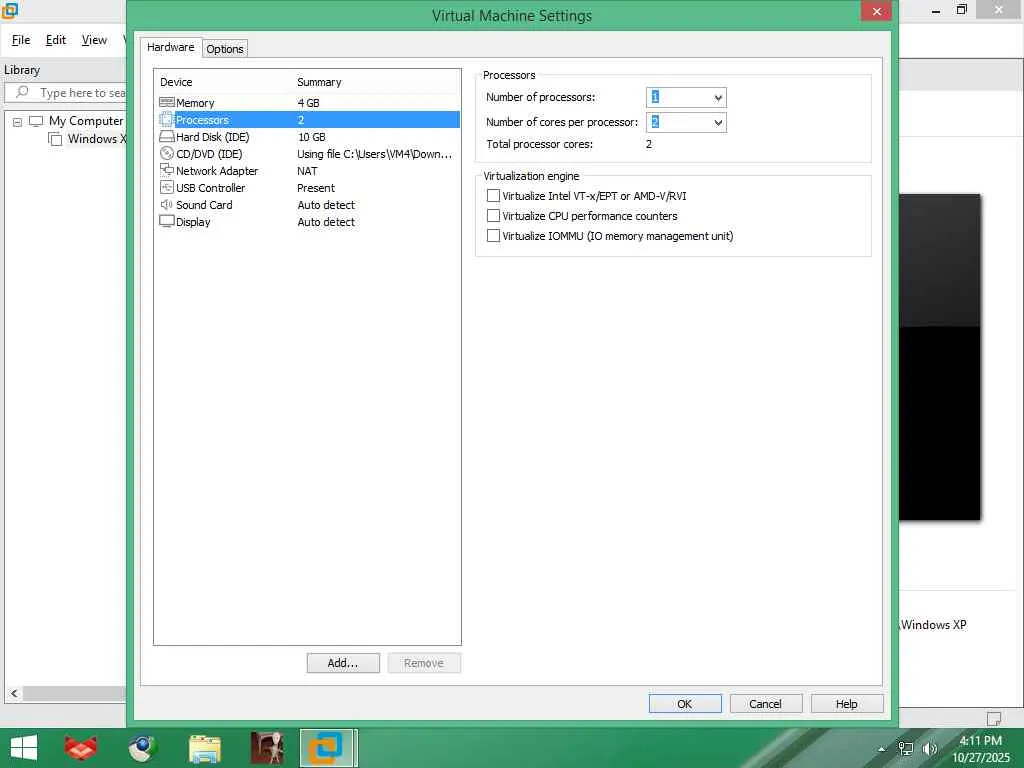Viewport: 1024px width, 768px height.
Task: Click the Hard Disk (IDE) icon
Action: (167, 136)
